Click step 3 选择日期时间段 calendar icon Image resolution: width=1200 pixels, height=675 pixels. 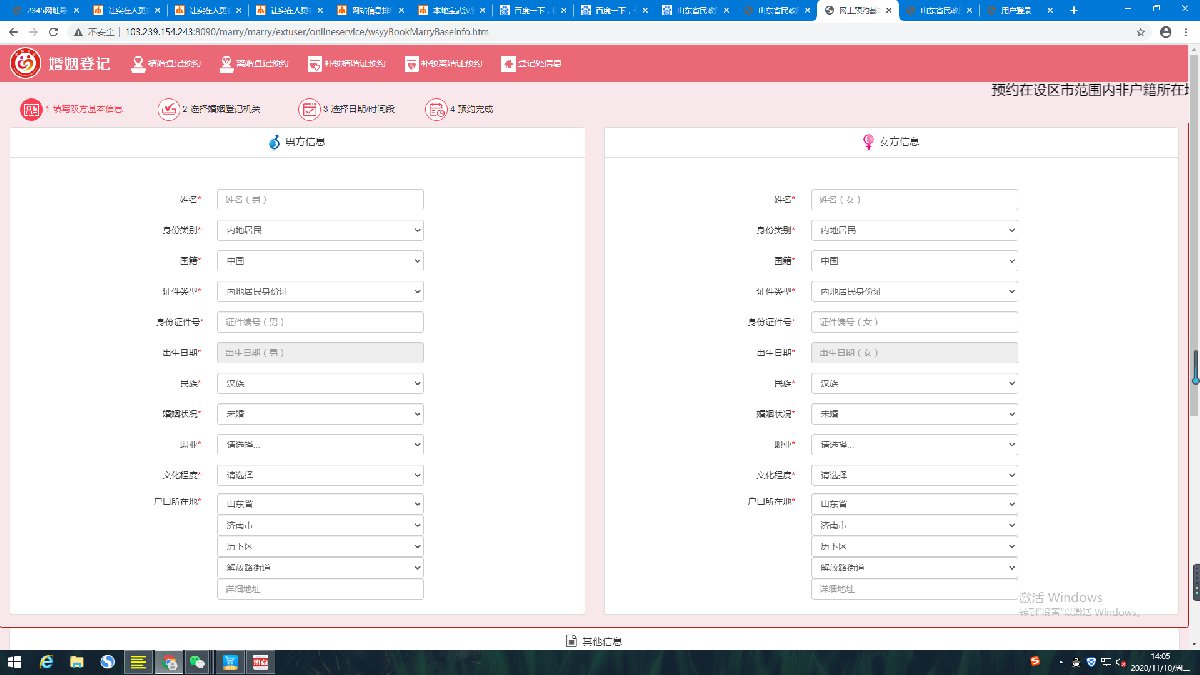tap(309, 109)
